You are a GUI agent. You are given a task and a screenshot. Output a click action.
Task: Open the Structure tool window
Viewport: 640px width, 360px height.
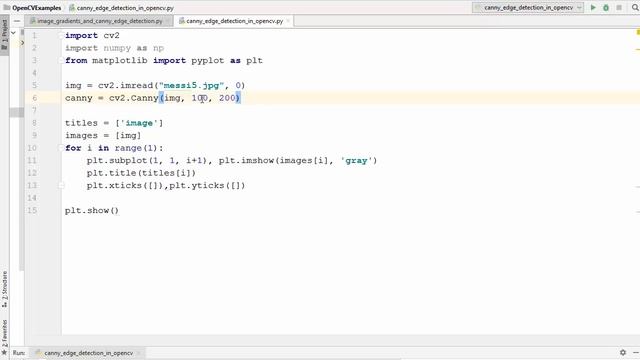(x=4, y=290)
